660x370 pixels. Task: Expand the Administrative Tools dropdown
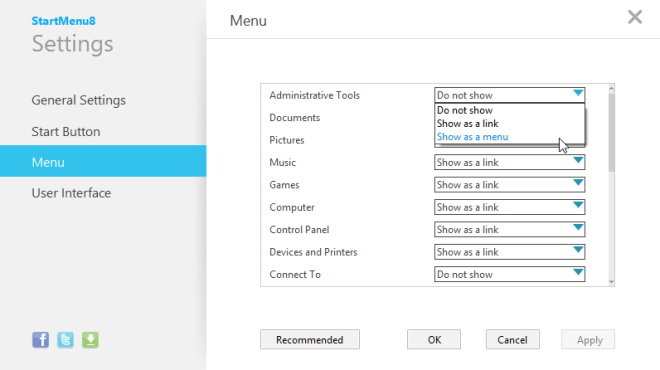coord(509,95)
